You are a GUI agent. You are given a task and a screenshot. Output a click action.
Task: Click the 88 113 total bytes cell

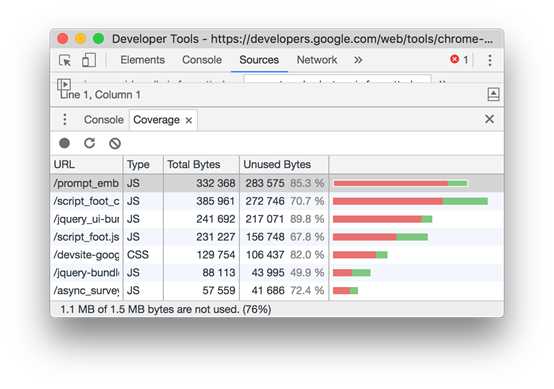(201, 272)
